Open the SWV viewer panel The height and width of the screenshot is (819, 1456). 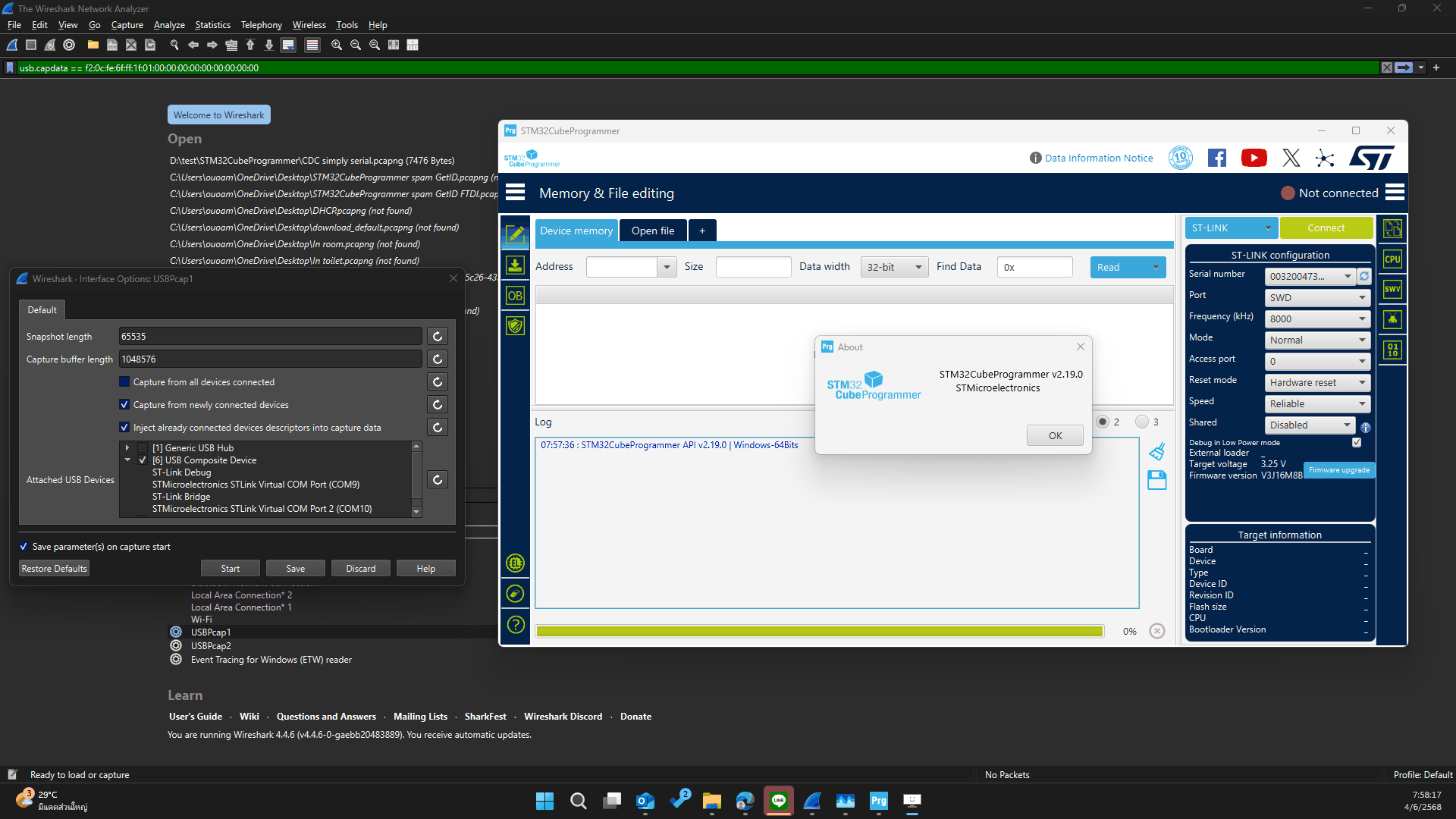1392,289
